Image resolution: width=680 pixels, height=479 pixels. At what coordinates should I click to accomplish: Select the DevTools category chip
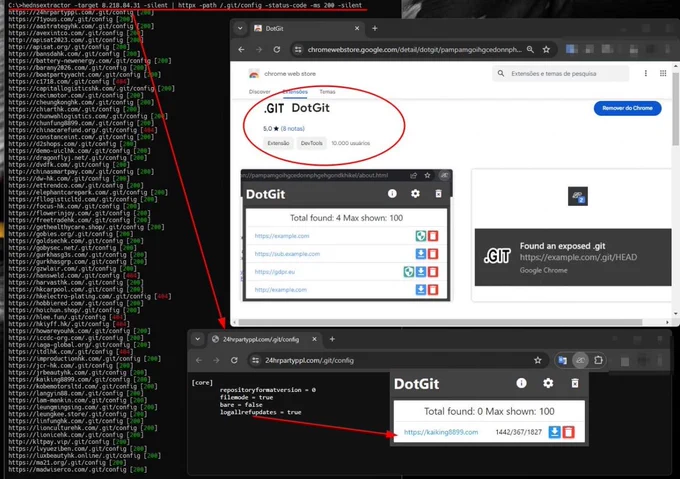tap(312, 143)
